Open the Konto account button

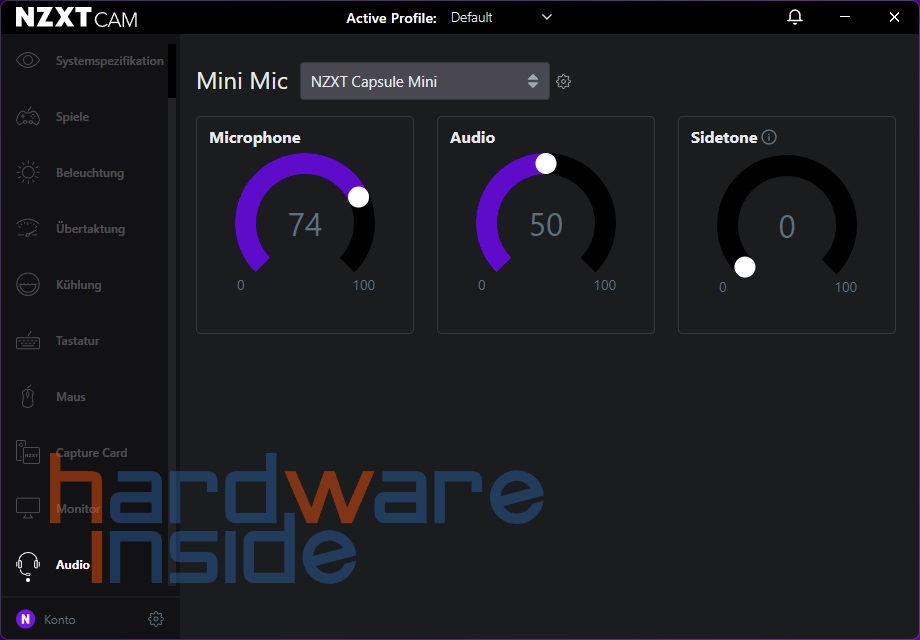(46, 619)
